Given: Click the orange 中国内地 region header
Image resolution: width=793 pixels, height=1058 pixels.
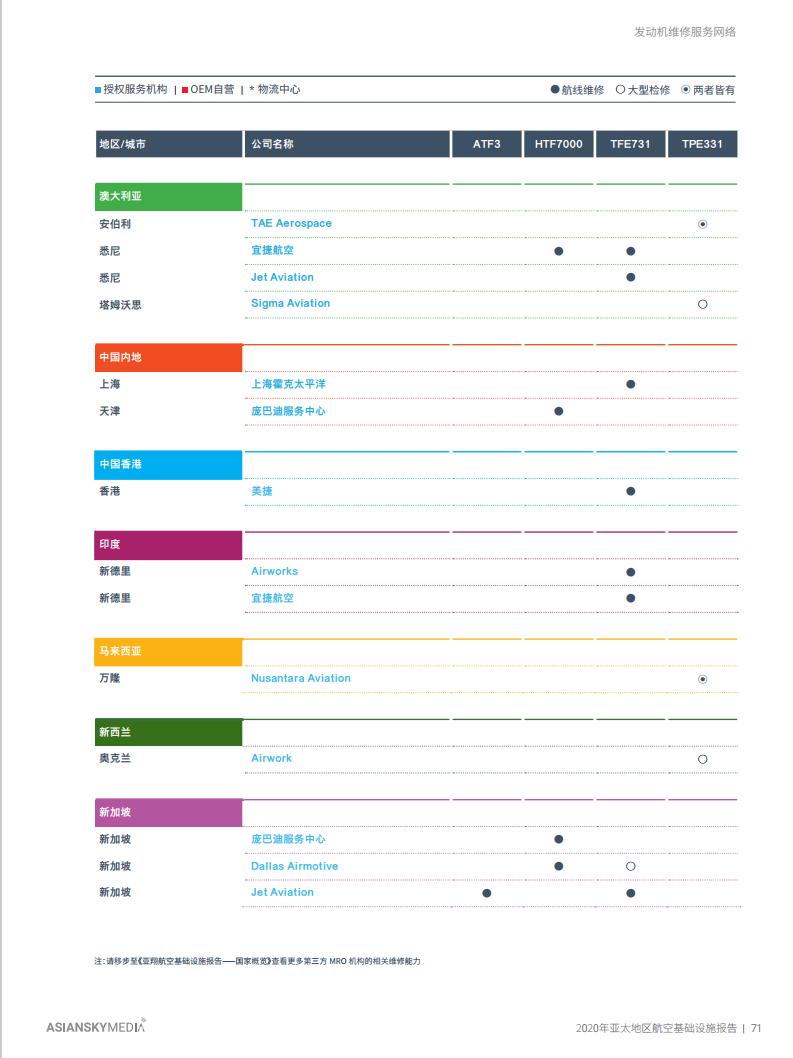Looking at the screenshot, I should pos(168,357).
